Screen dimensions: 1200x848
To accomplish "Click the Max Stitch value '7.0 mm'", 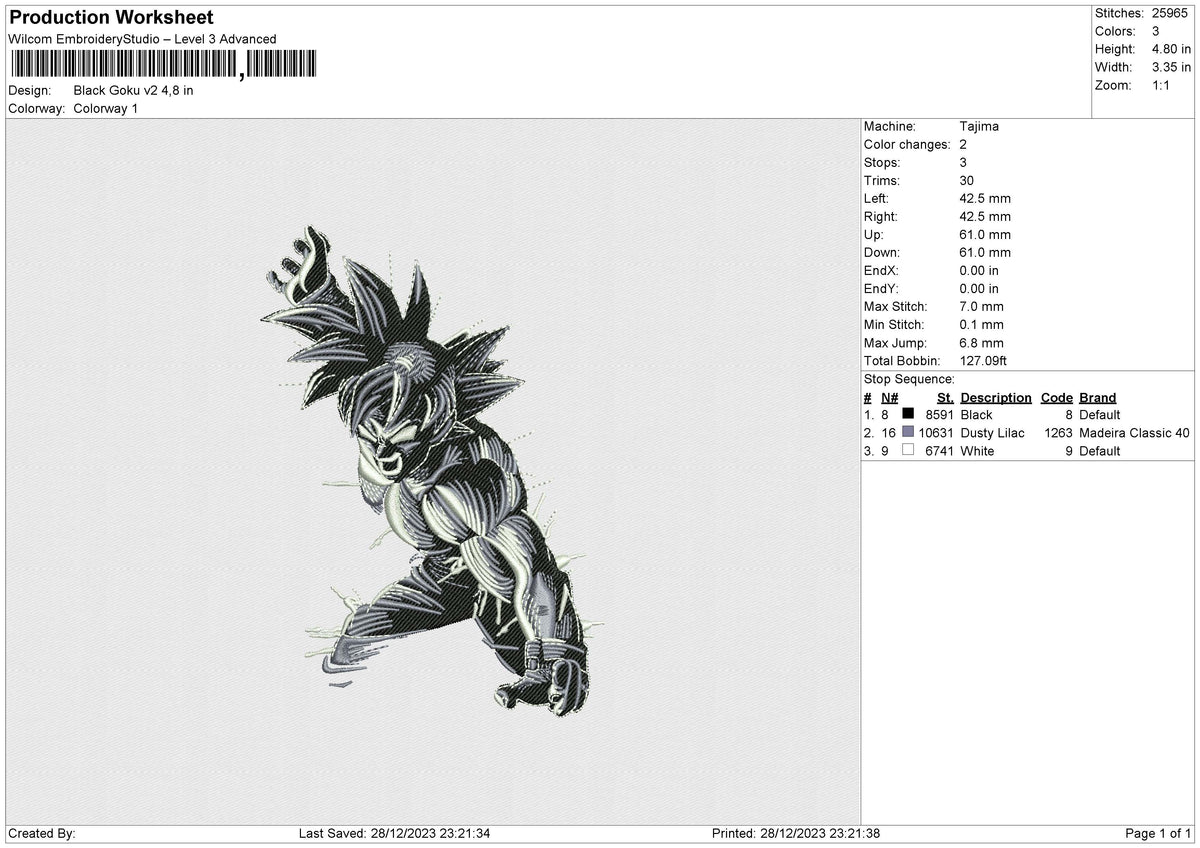I will 981,306.
